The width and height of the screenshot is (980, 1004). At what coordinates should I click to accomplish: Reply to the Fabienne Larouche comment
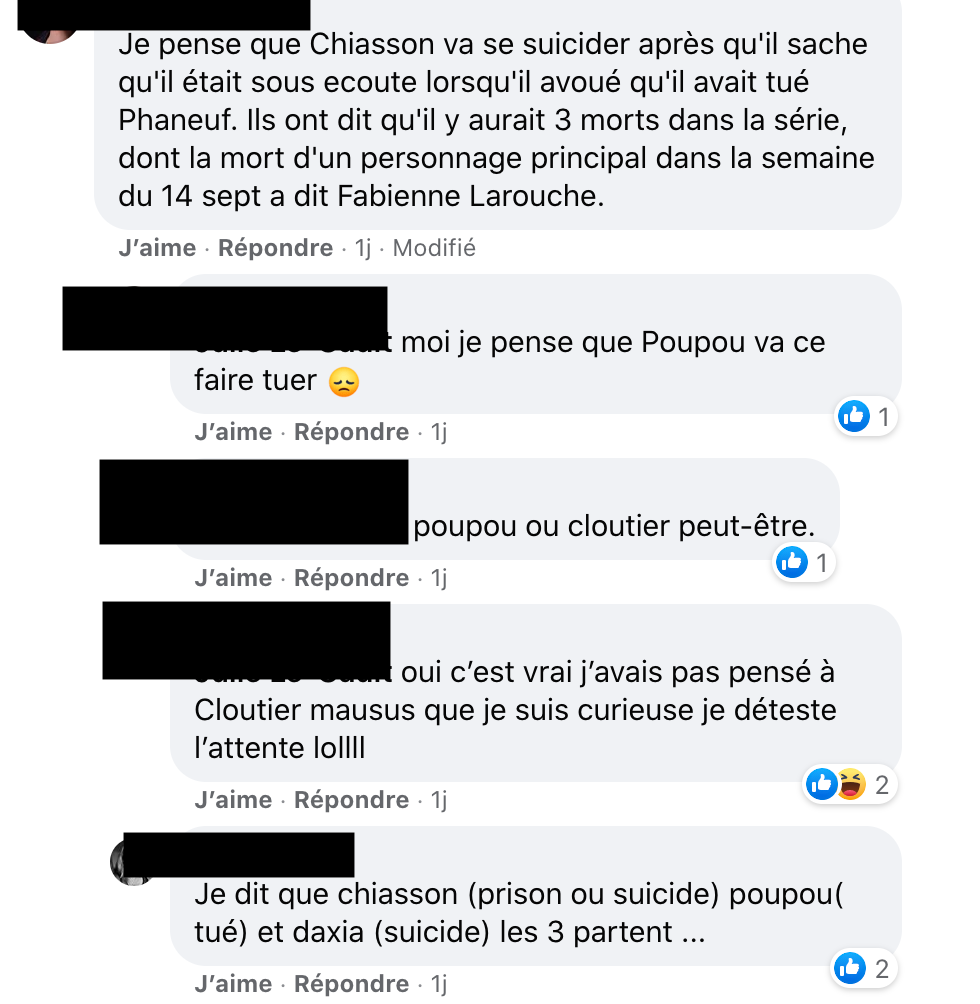click(275, 248)
